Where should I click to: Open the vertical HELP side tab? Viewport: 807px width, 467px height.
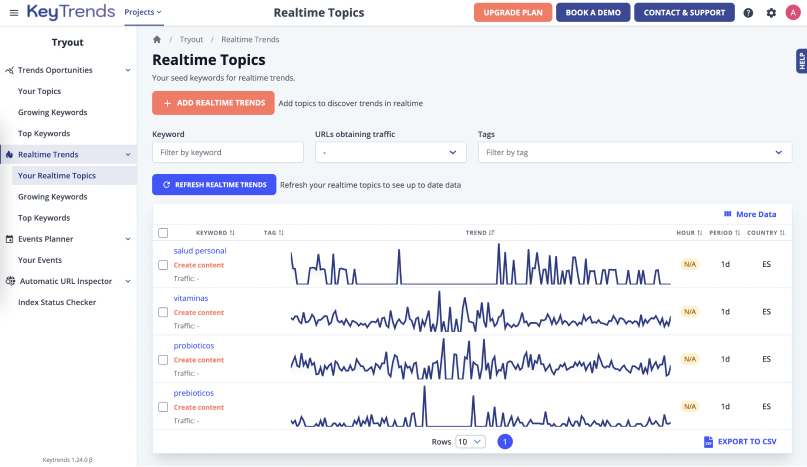801,61
